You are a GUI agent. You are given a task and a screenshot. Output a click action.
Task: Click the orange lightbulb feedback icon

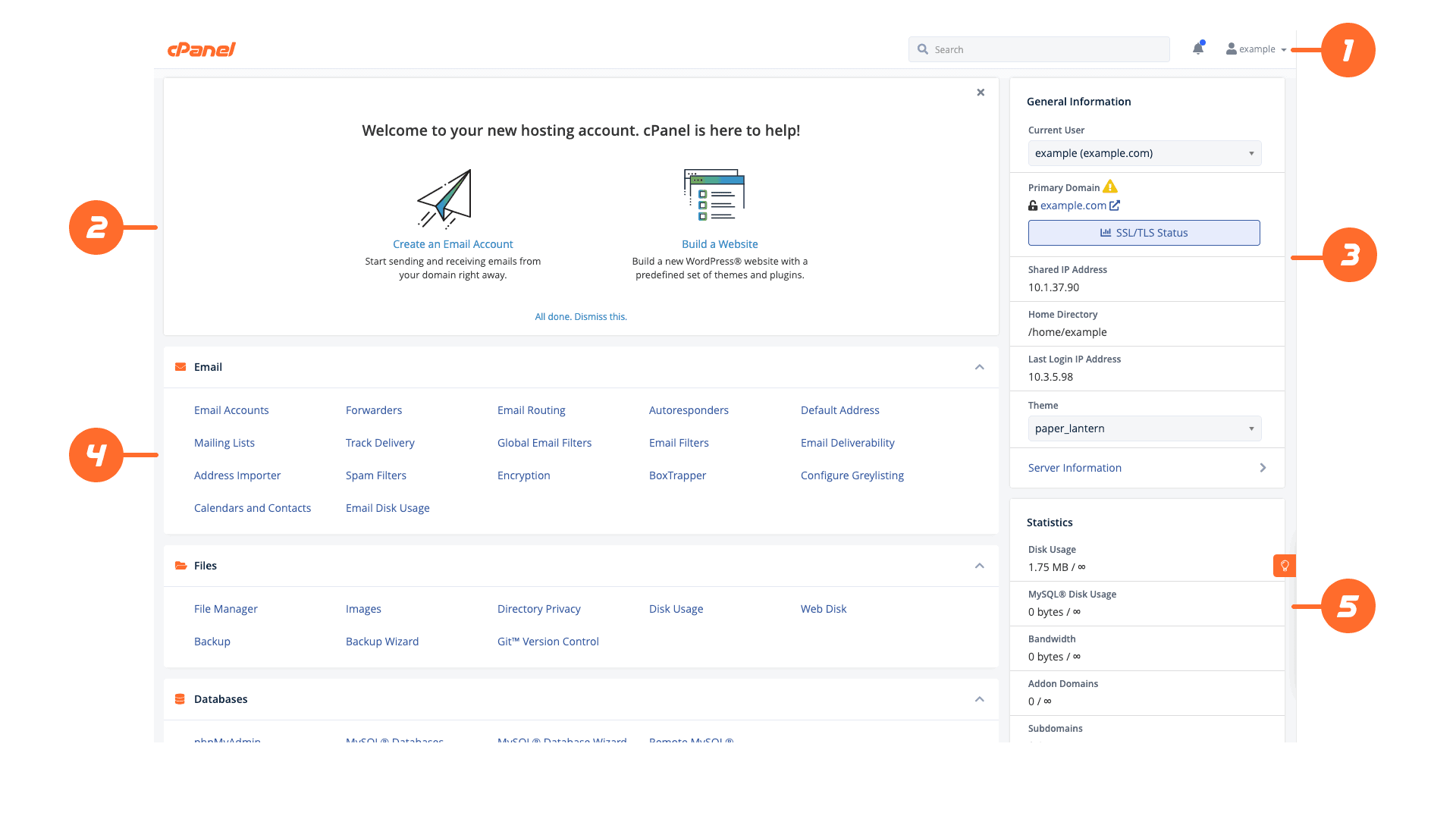click(x=1284, y=566)
